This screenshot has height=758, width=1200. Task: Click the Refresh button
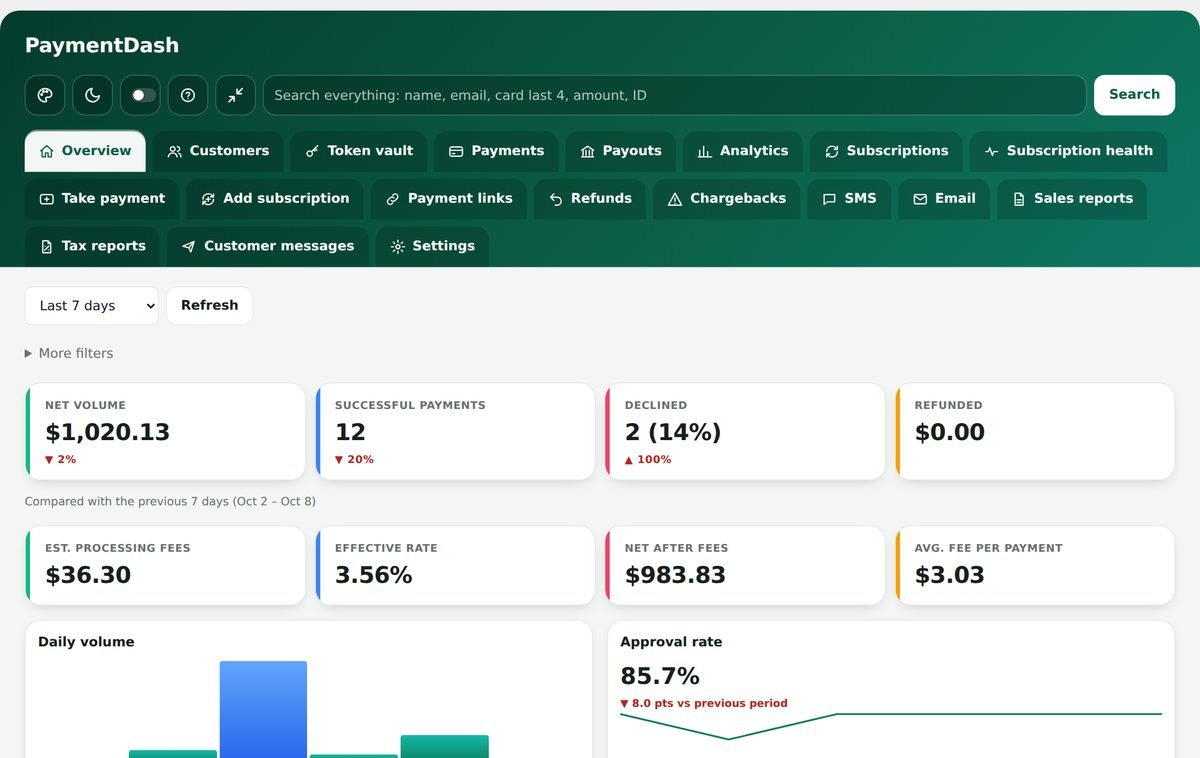click(210, 306)
